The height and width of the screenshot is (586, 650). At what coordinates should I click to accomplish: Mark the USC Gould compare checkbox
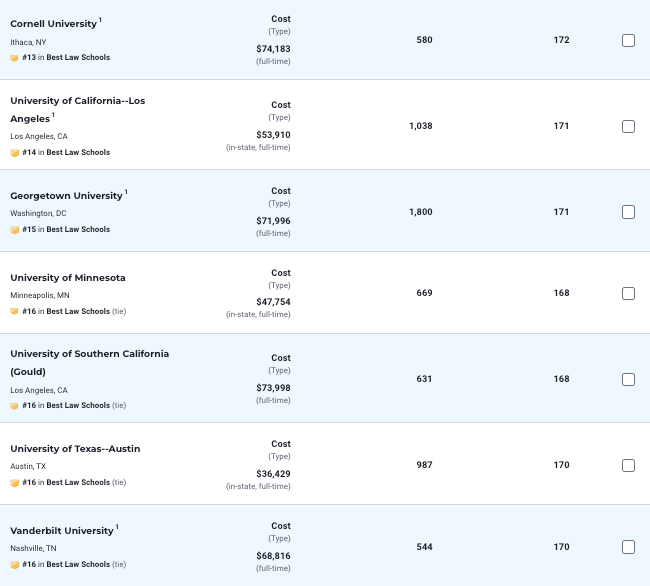[x=628, y=379]
